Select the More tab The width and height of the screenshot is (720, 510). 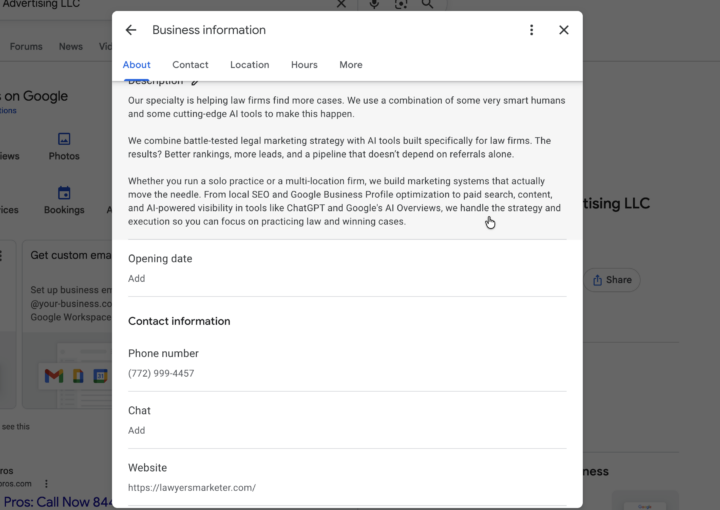coord(351,65)
